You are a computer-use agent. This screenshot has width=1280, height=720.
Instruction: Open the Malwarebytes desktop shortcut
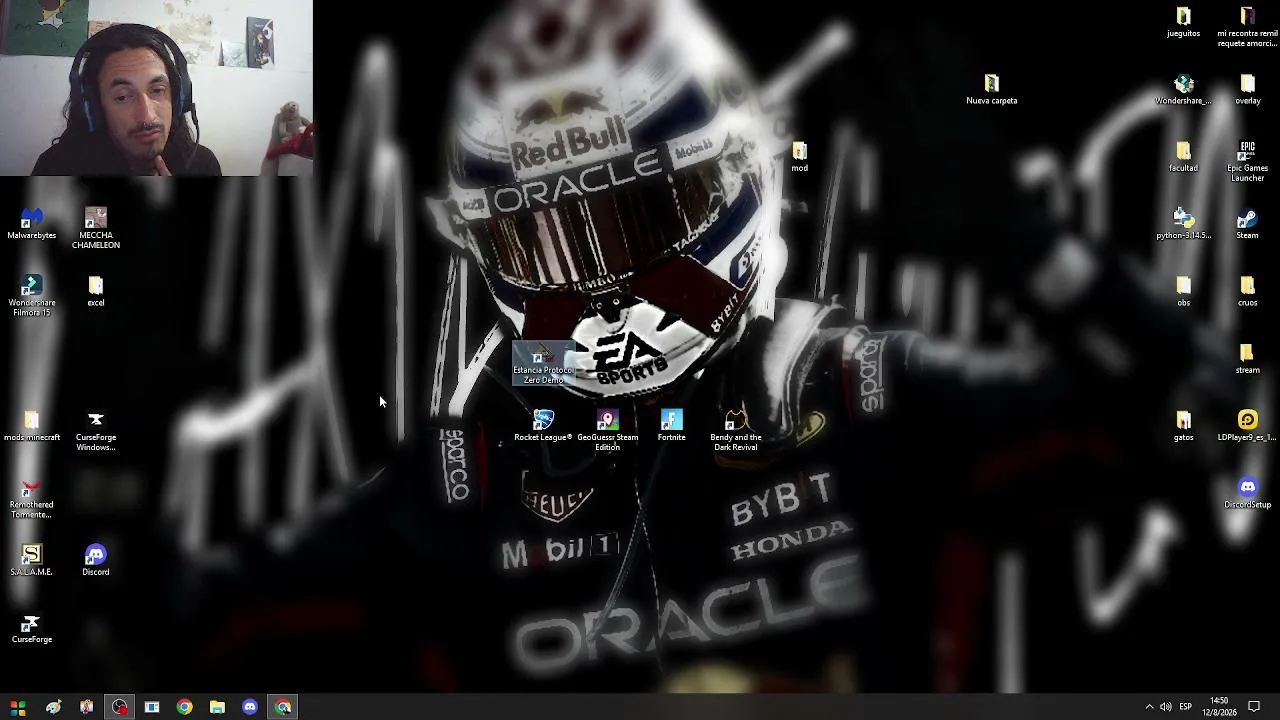tap(32, 224)
